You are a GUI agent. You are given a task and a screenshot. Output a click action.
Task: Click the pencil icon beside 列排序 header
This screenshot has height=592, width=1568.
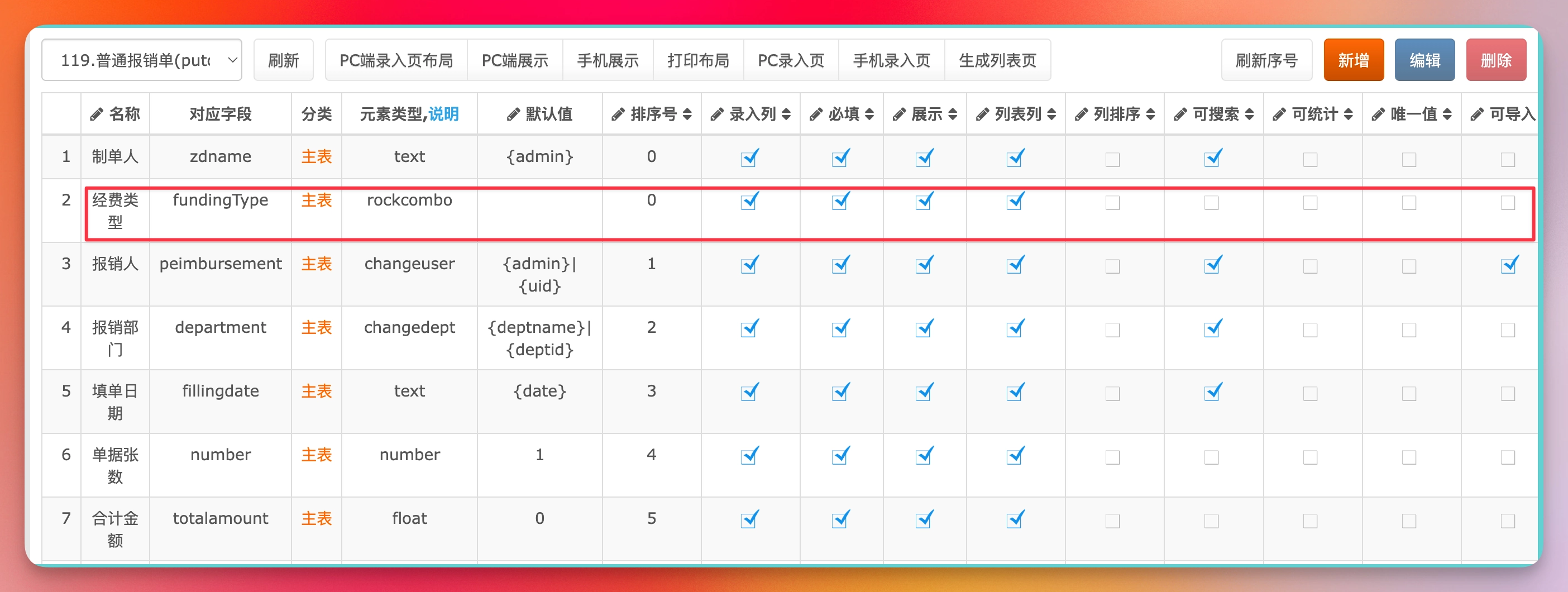point(1081,114)
